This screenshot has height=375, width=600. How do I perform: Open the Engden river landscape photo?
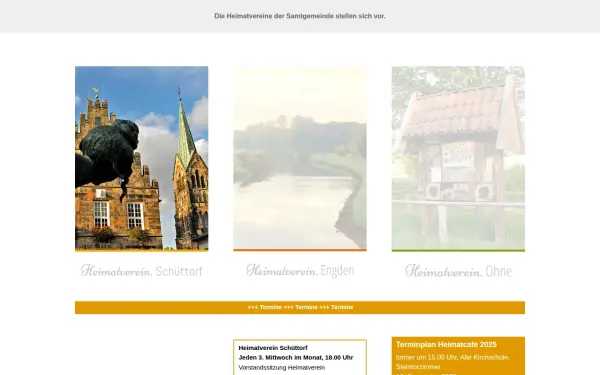tap(300, 158)
